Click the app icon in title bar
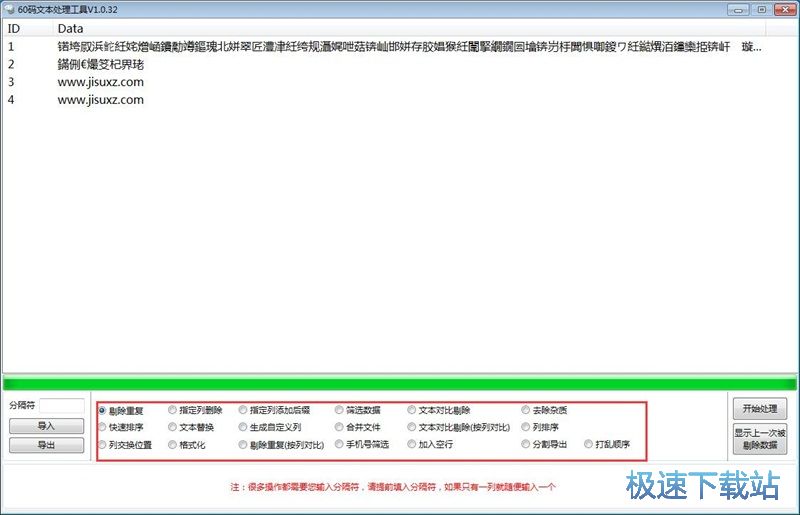This screenshot has width=800, height=515. click(x=9, y=9)
